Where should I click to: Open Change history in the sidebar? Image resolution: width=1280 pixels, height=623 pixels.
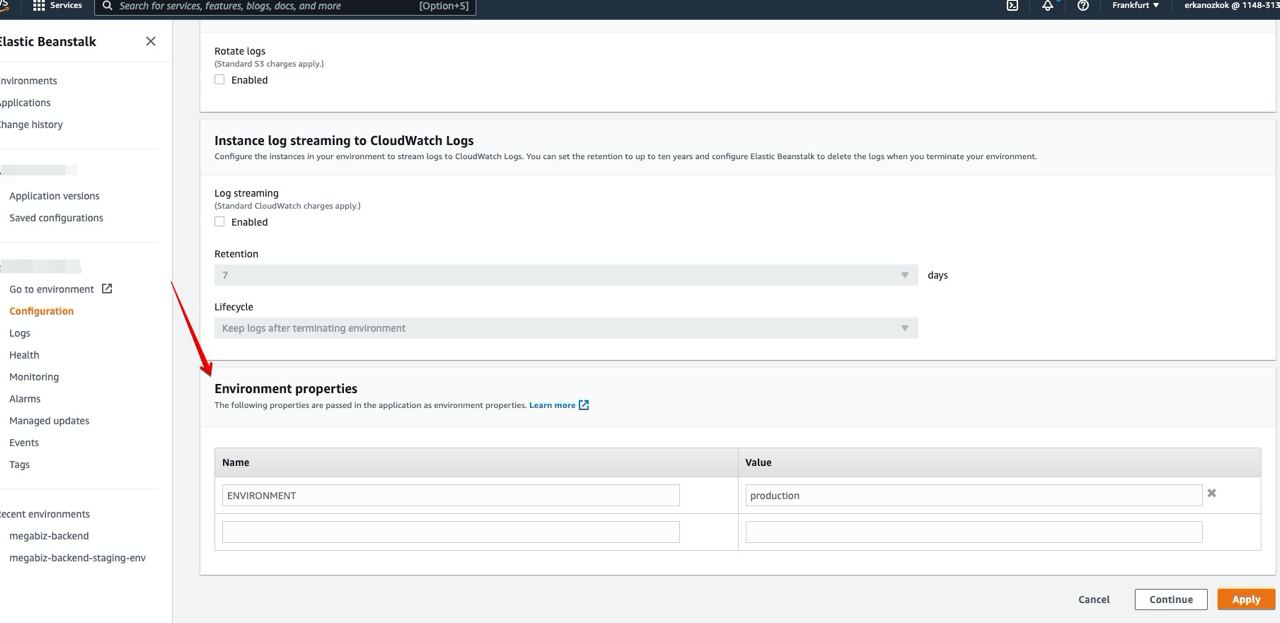[31, 125]
